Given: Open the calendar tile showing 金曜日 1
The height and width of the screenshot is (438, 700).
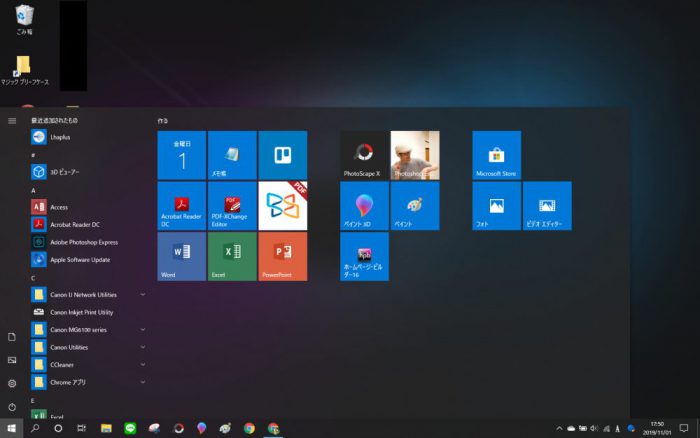Looking at the screenshot, I should pos(182,155).
